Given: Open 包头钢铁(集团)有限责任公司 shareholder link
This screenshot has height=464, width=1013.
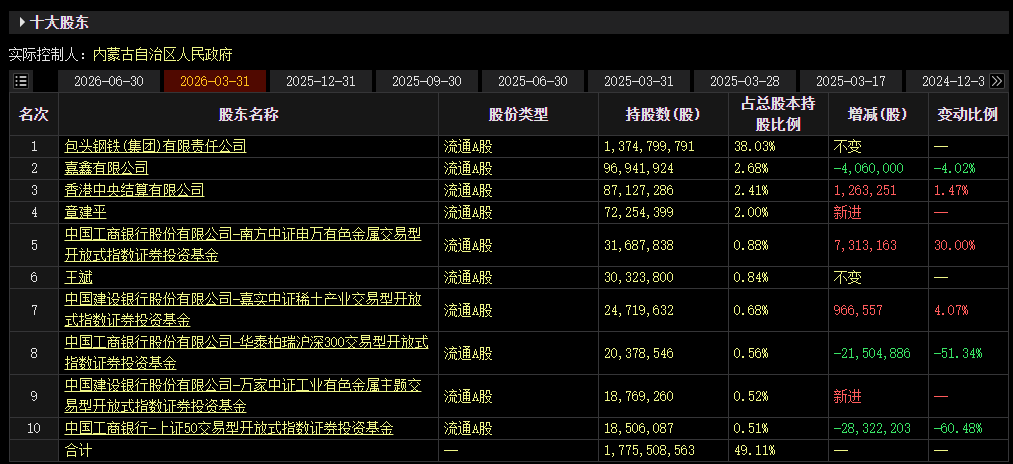Looking at the screenshot, I should click(x=156, y=146).
